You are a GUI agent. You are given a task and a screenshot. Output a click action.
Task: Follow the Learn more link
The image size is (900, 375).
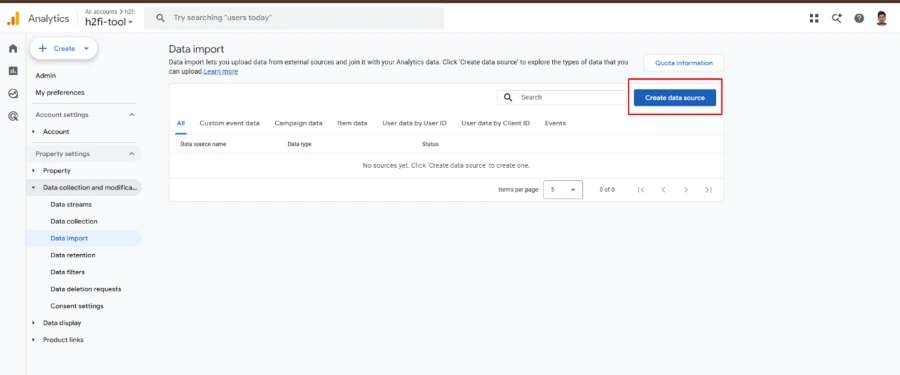[x=221, y=72]
